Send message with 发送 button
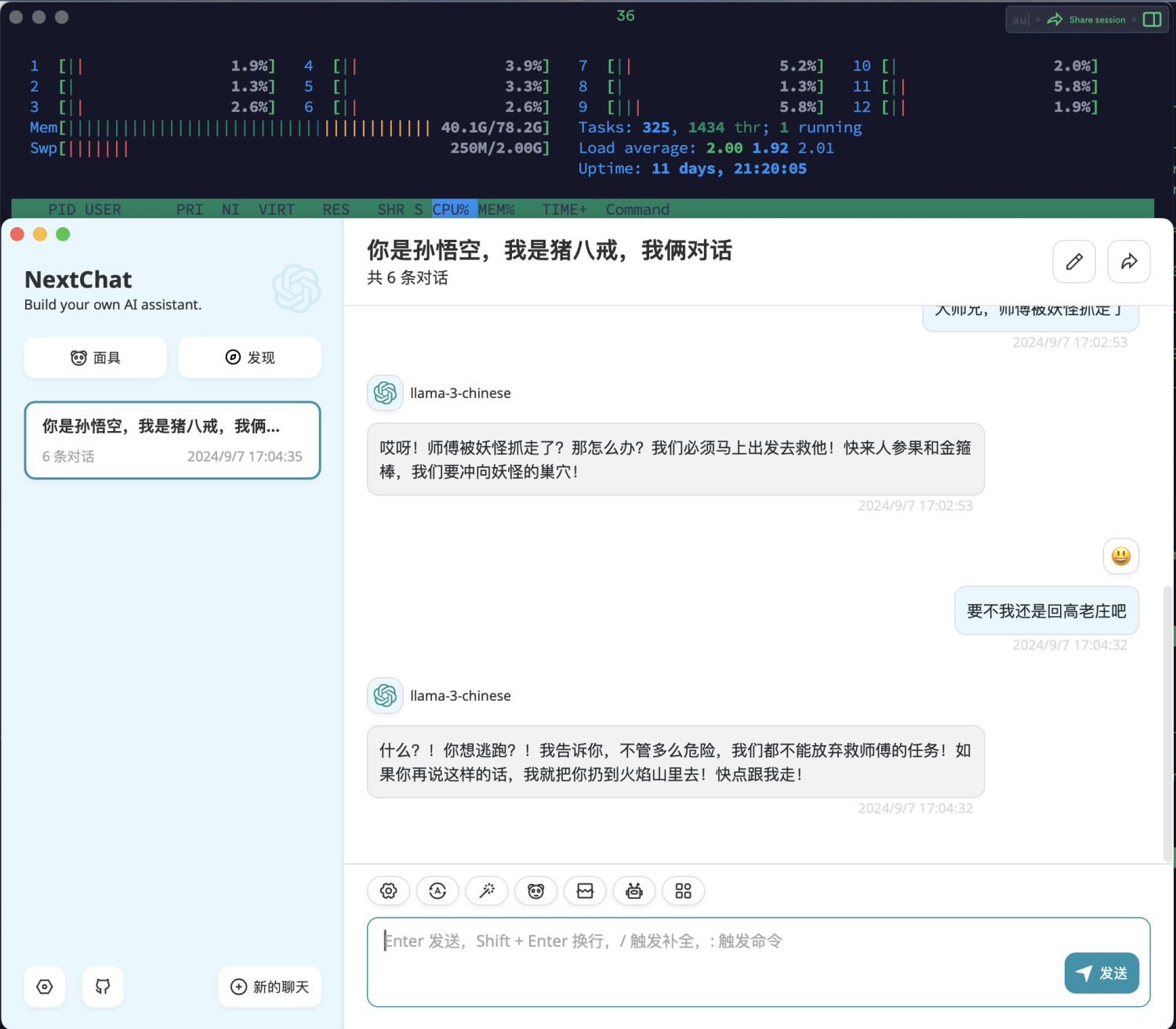This screenshot has width=1176, height=1029. pos(1102,973)
